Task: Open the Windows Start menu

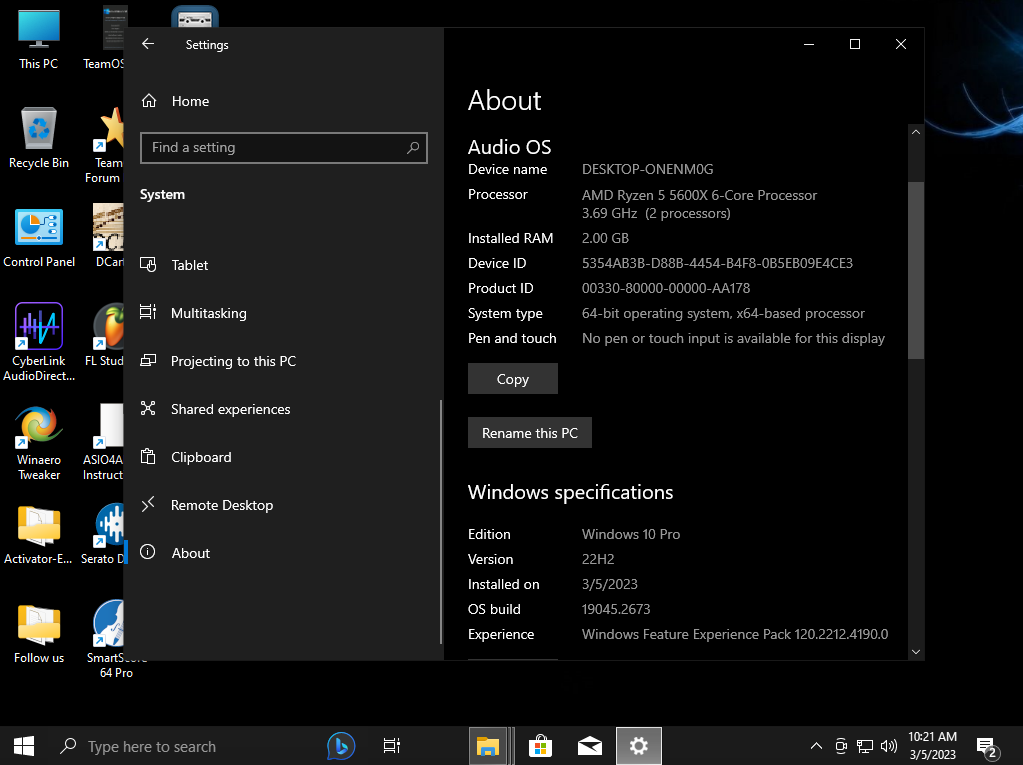Action: [24, 745]
